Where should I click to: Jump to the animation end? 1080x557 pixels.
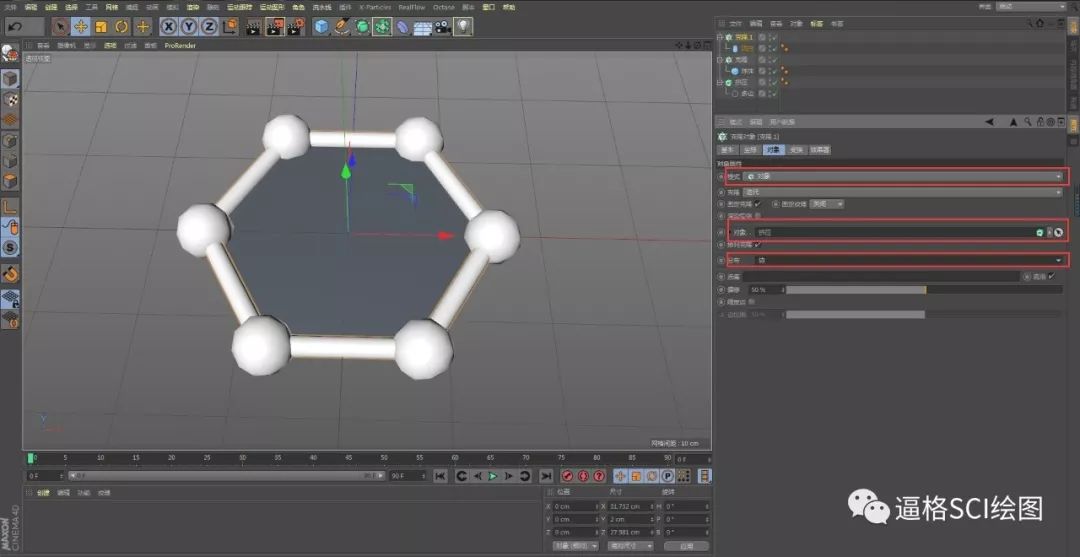point(546,476)
